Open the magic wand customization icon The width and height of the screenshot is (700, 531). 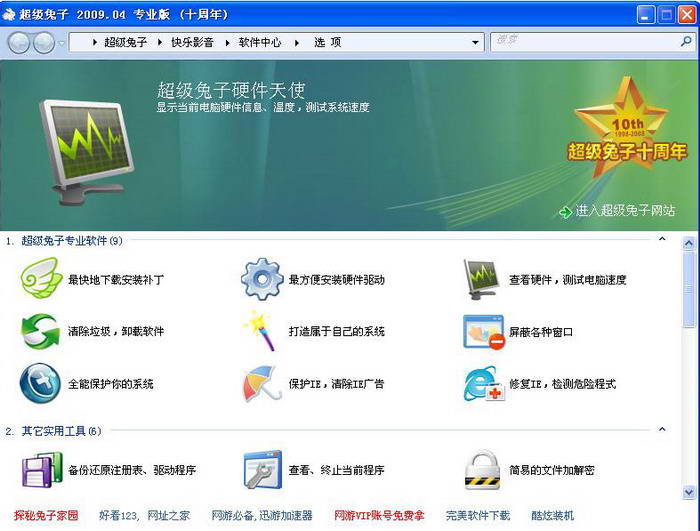[260, 331]
